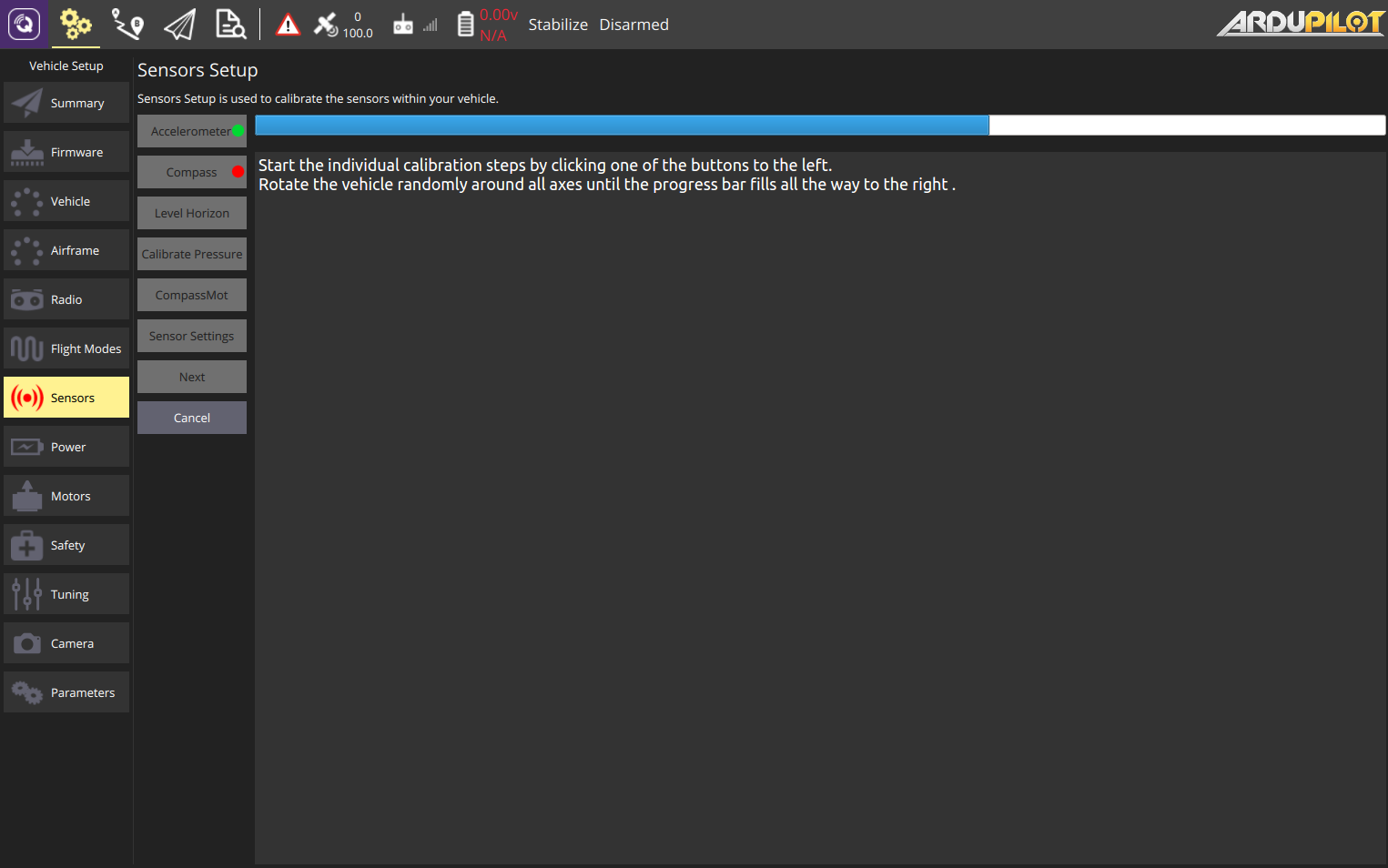
Task: Open the Airframe setup page
Action: (x=66, y=250)
